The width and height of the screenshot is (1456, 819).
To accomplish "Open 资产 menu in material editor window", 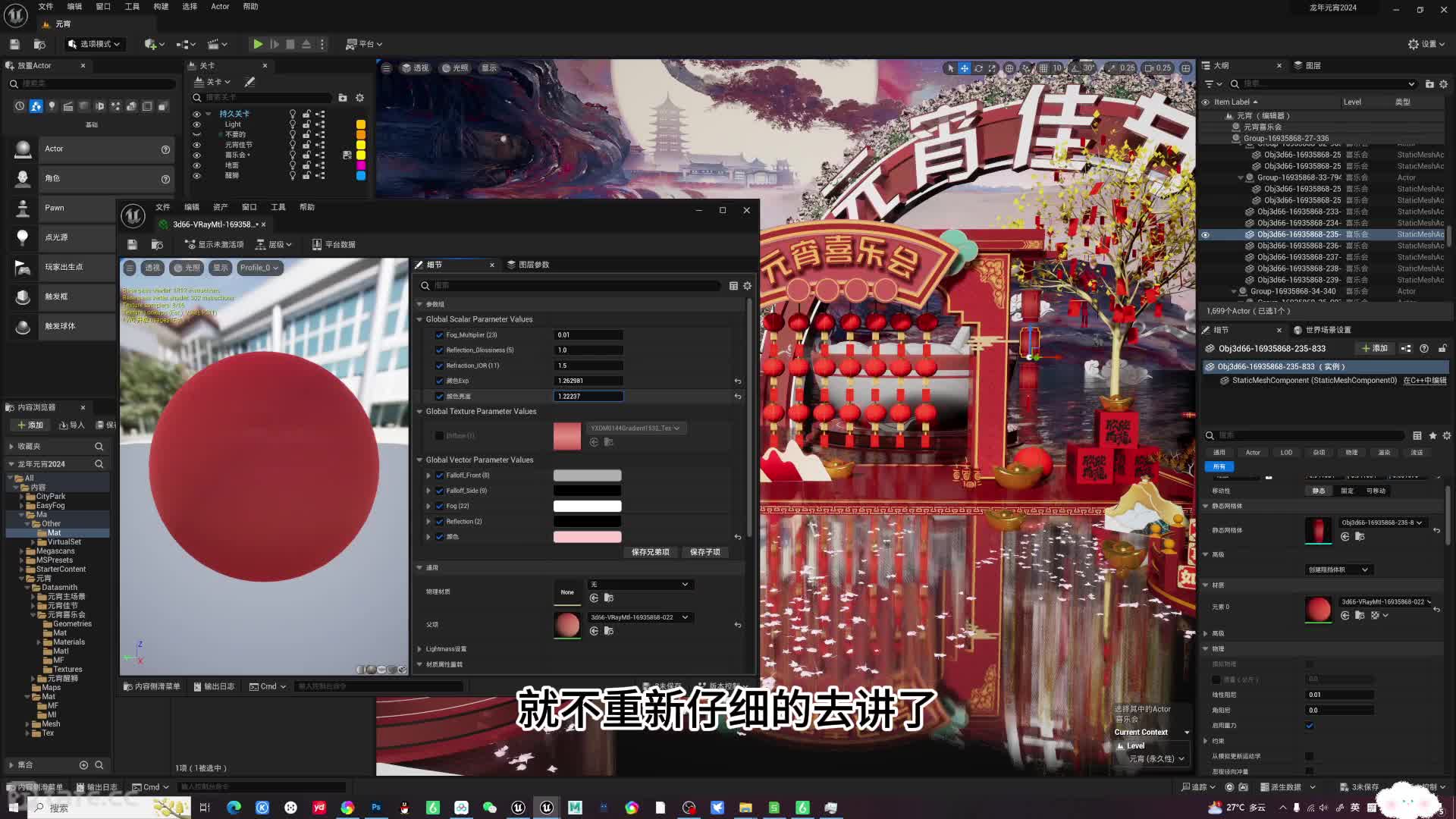I will (220, 207).
